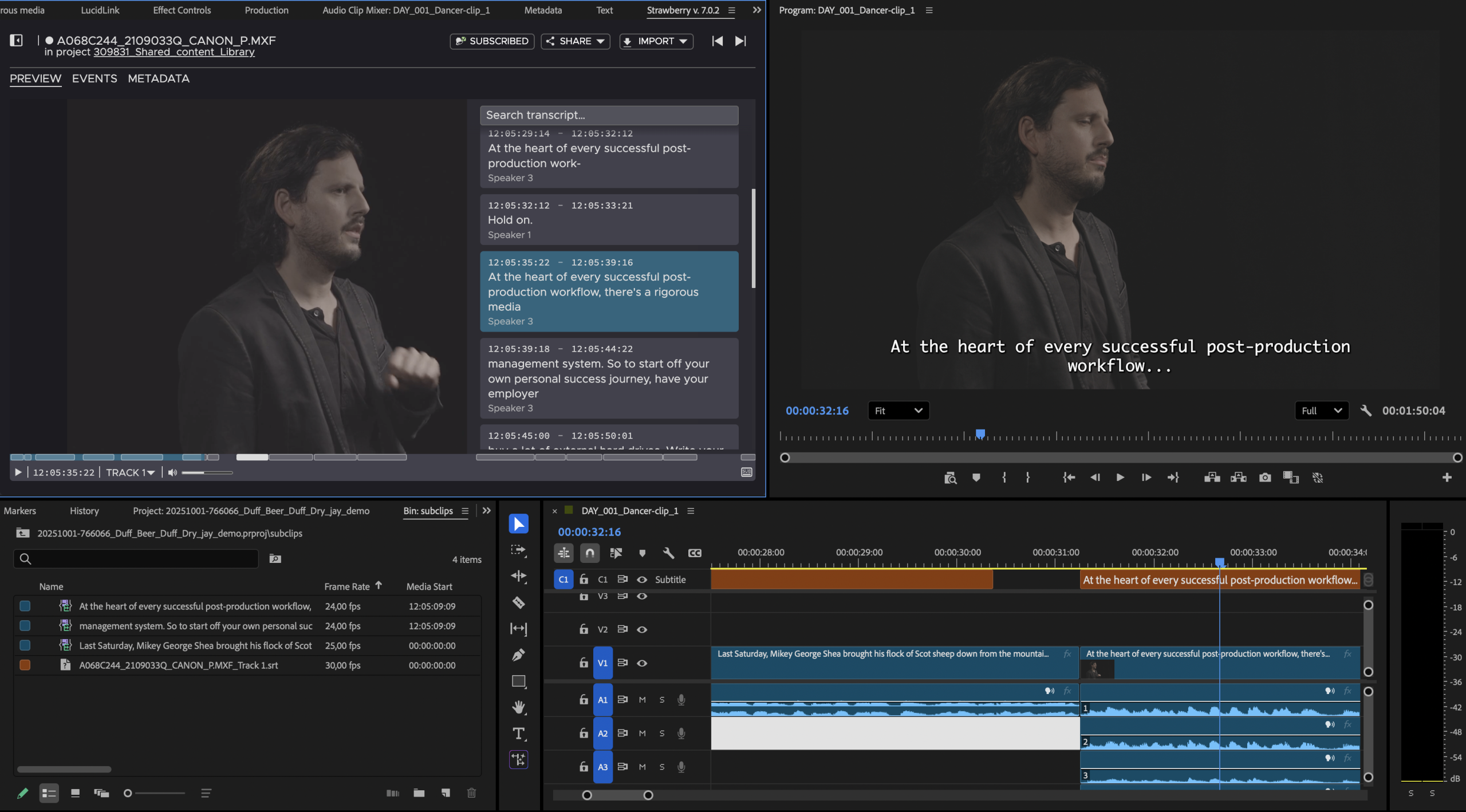Screen dimensions: 1466x812
Task: Open the 309831_Shared_content_Library project link
Action: point(174,52)
